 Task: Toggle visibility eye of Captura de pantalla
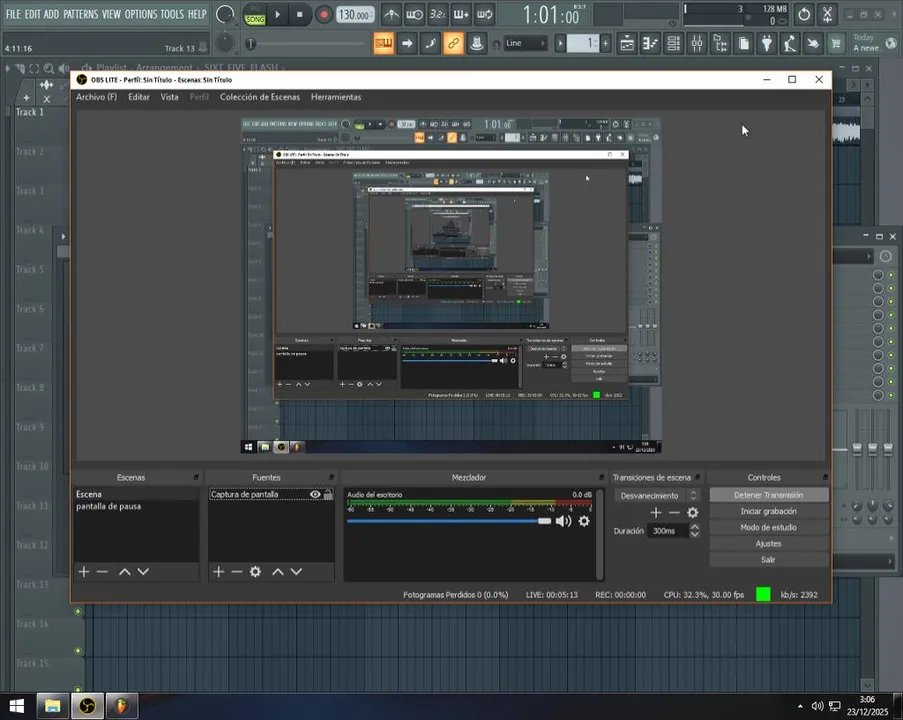pos(315,494)
